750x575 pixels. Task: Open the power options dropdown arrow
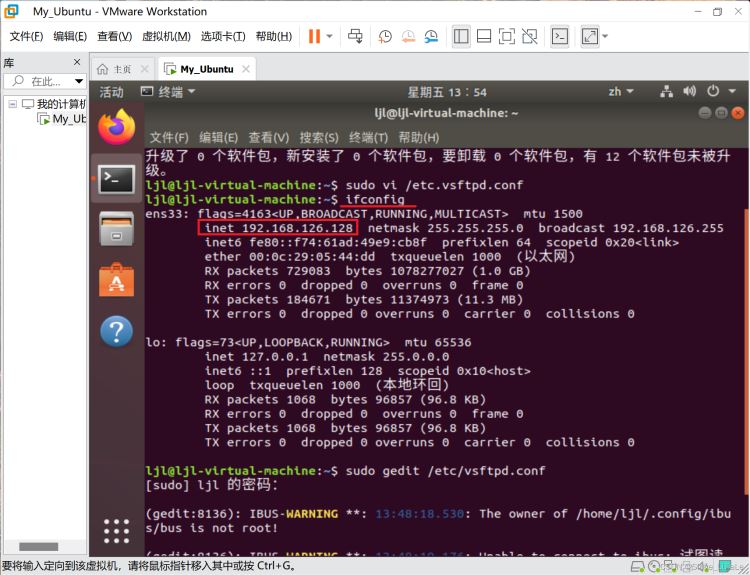click(x=330, y=36)
